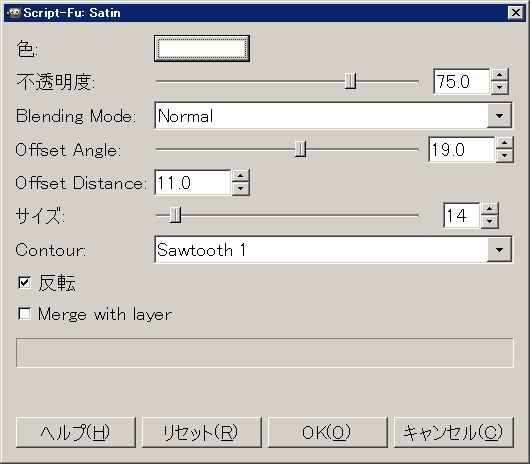
Task: Click the リセット(R) button
Action: point(202,432)
